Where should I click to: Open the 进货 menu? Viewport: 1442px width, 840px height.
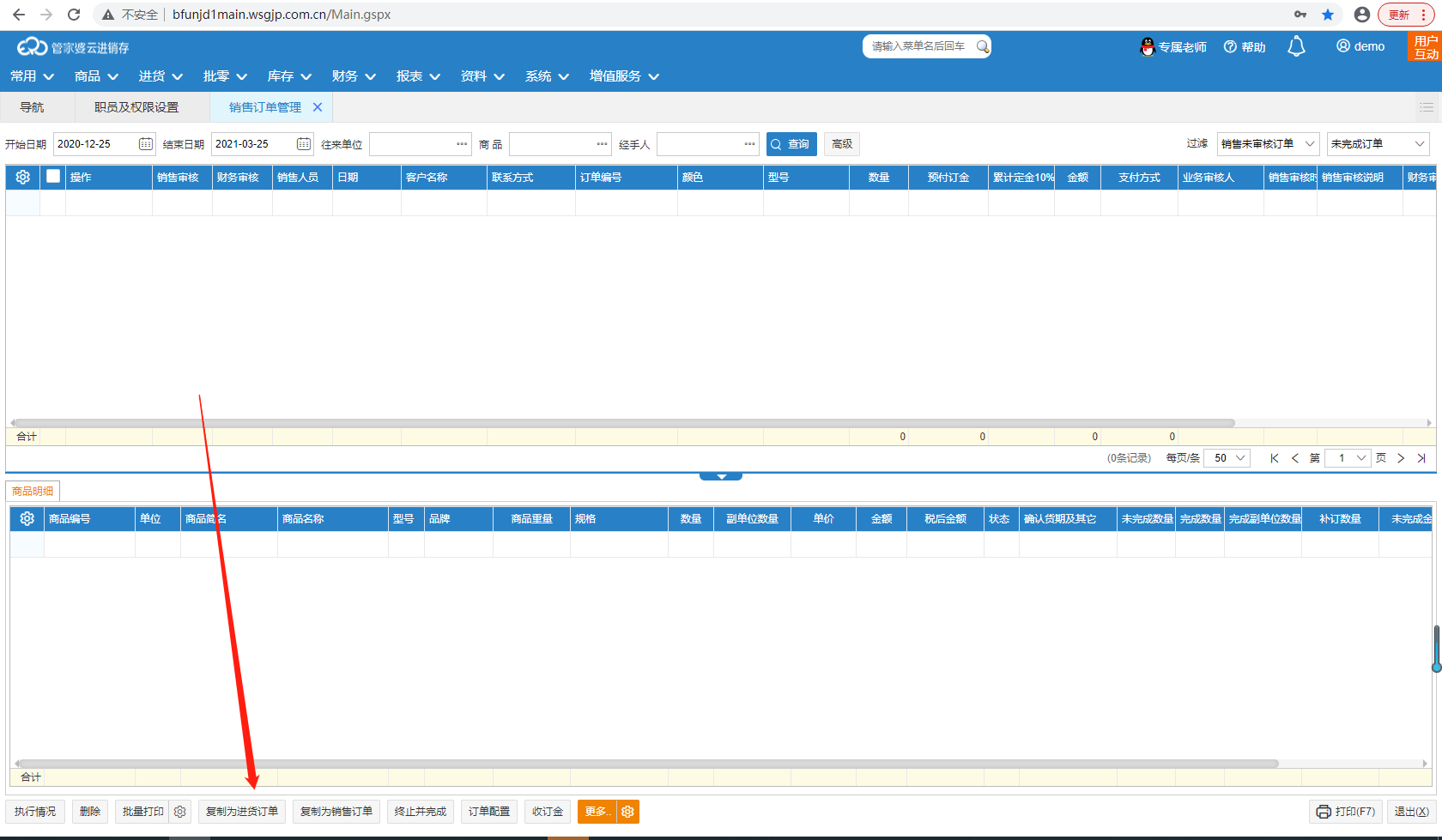click(x=161, y=76)
